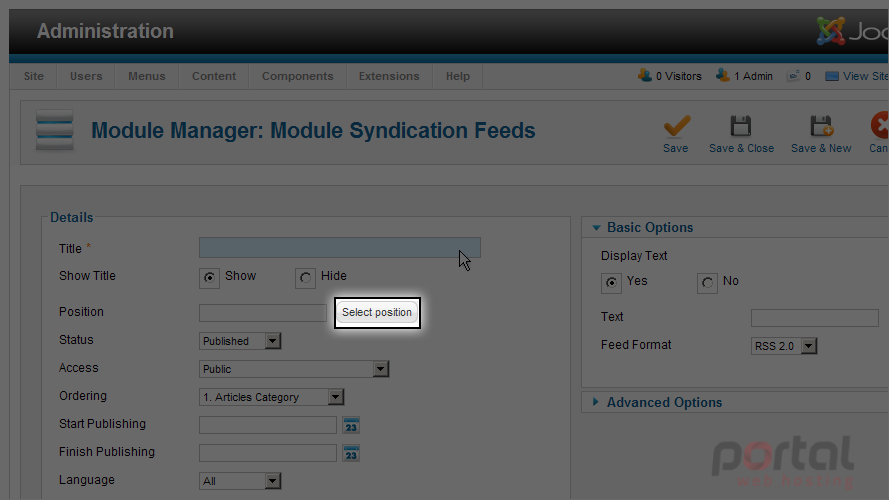Select Show radio for Show Title

[x=209, y=278]
